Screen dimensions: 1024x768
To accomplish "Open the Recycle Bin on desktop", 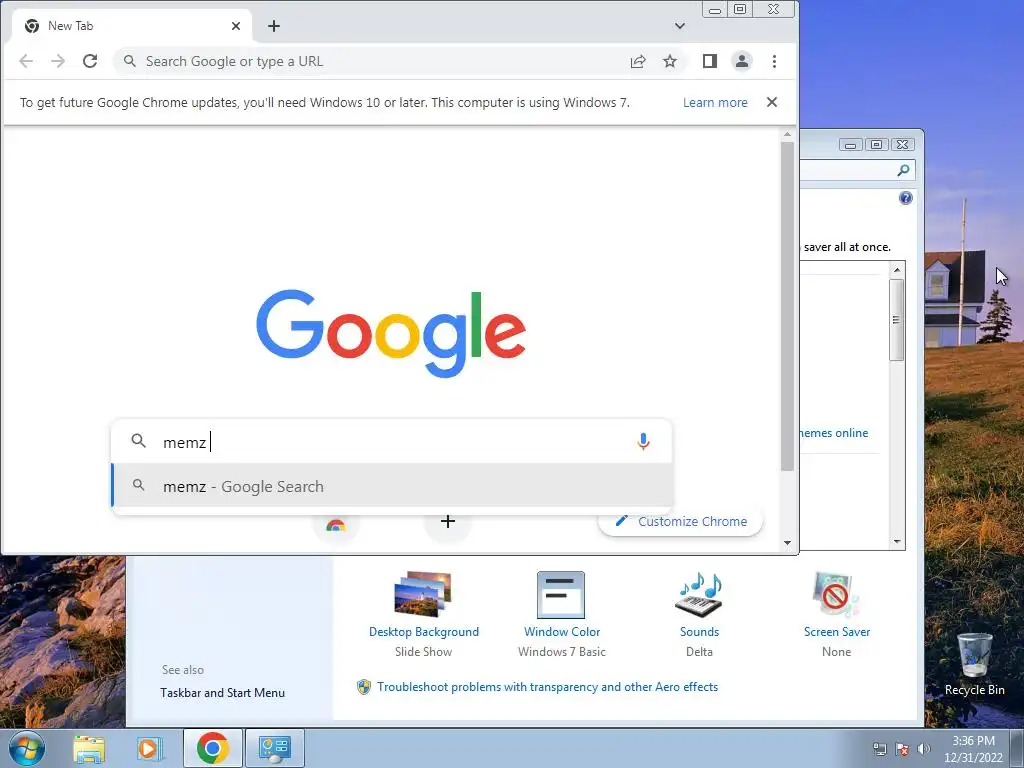I will 974,665.
